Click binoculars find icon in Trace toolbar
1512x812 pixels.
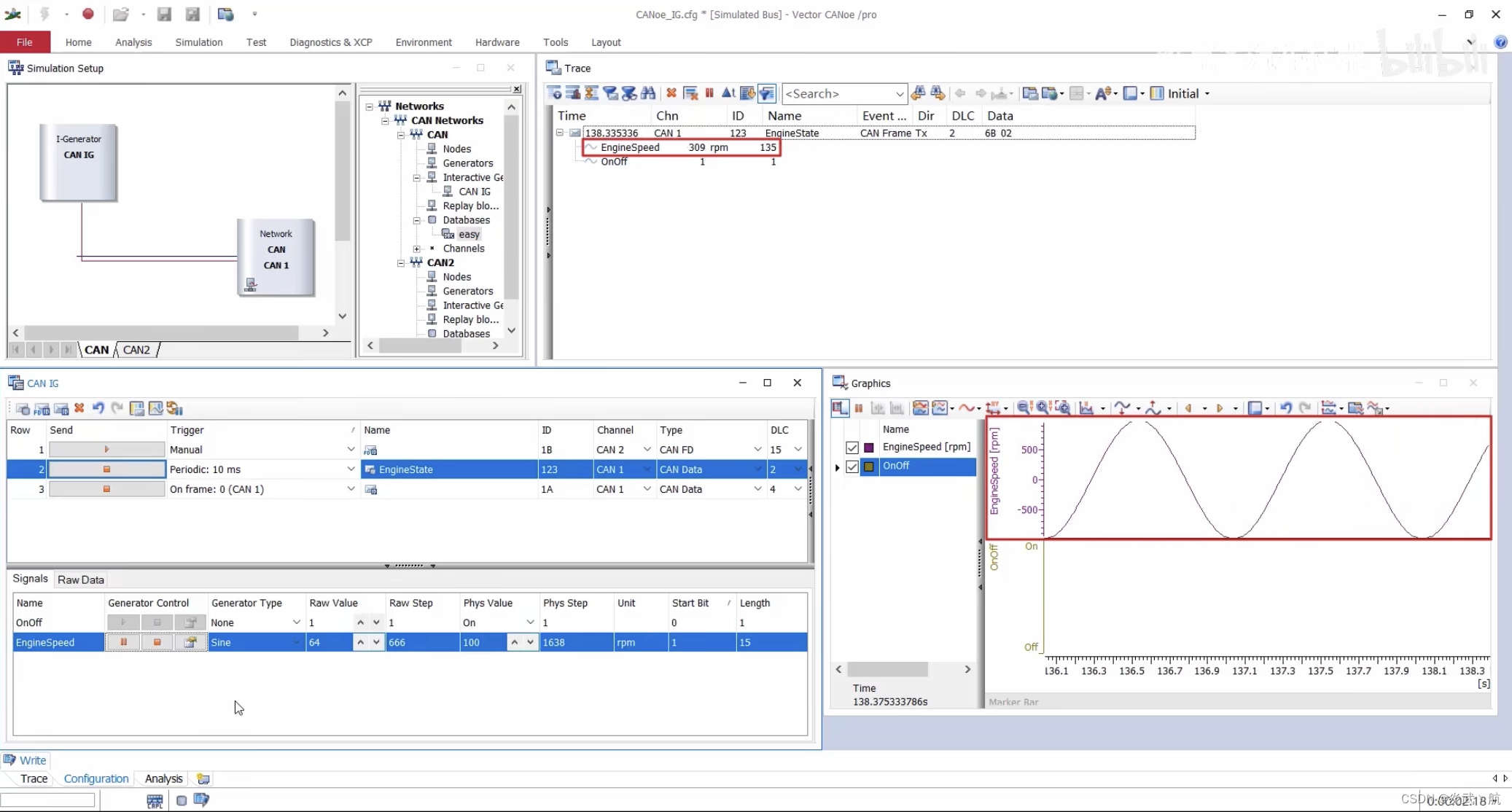(x=648, y=93)
